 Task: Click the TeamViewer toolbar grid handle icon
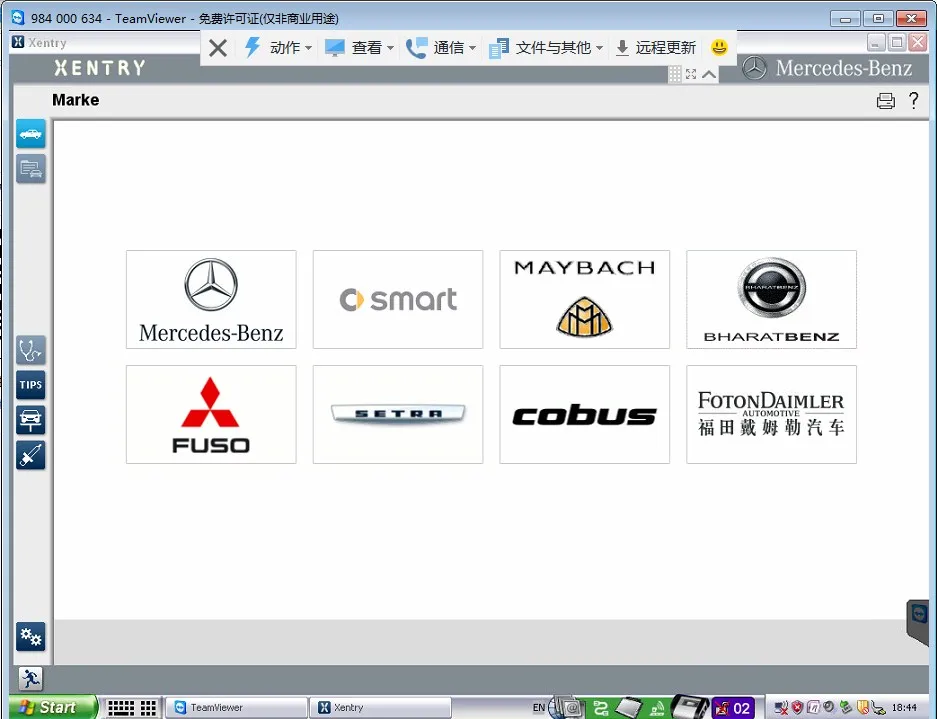(675, 74)
